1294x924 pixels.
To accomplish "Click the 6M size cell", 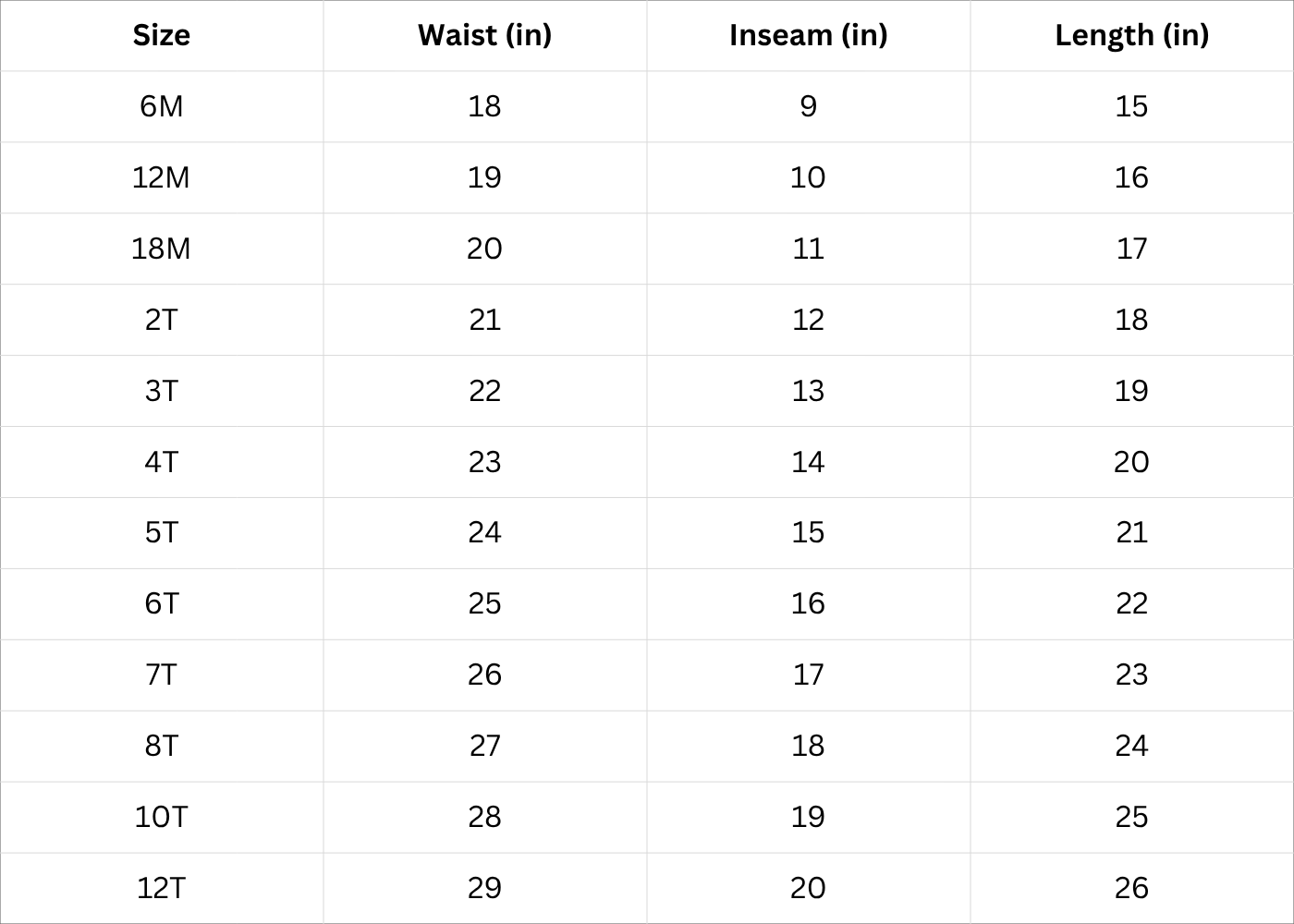I will click(162, 106).
